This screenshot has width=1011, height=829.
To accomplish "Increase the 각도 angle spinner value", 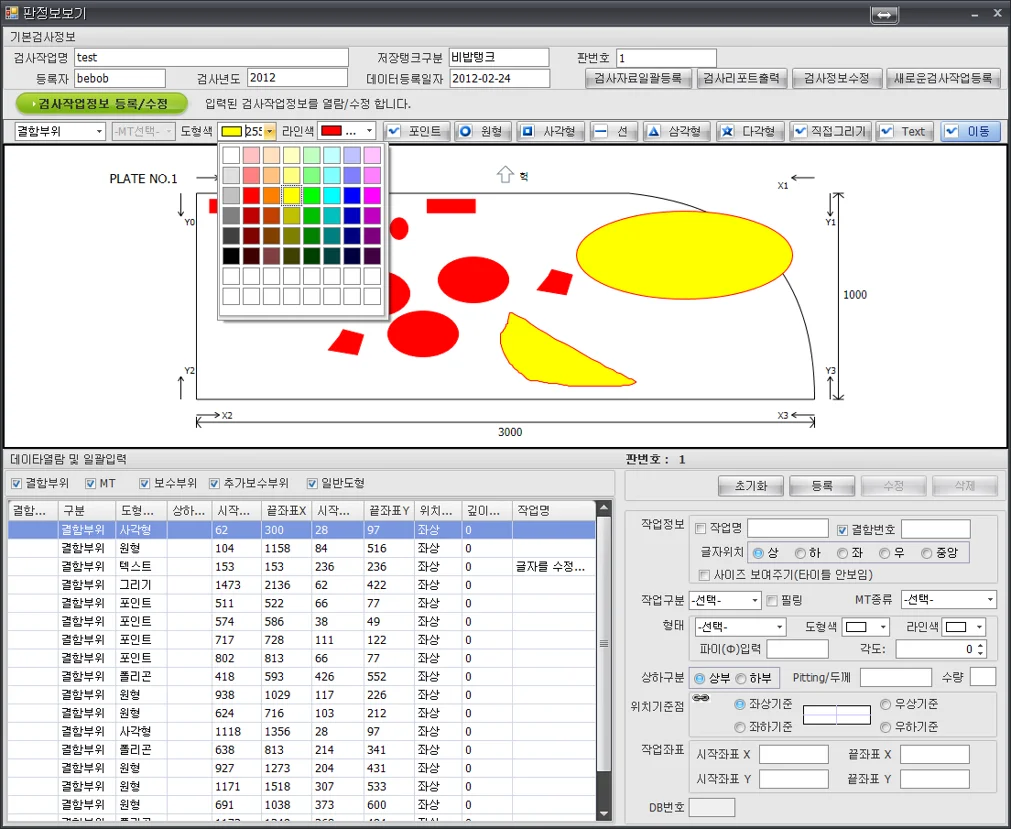I will (980, 645).
